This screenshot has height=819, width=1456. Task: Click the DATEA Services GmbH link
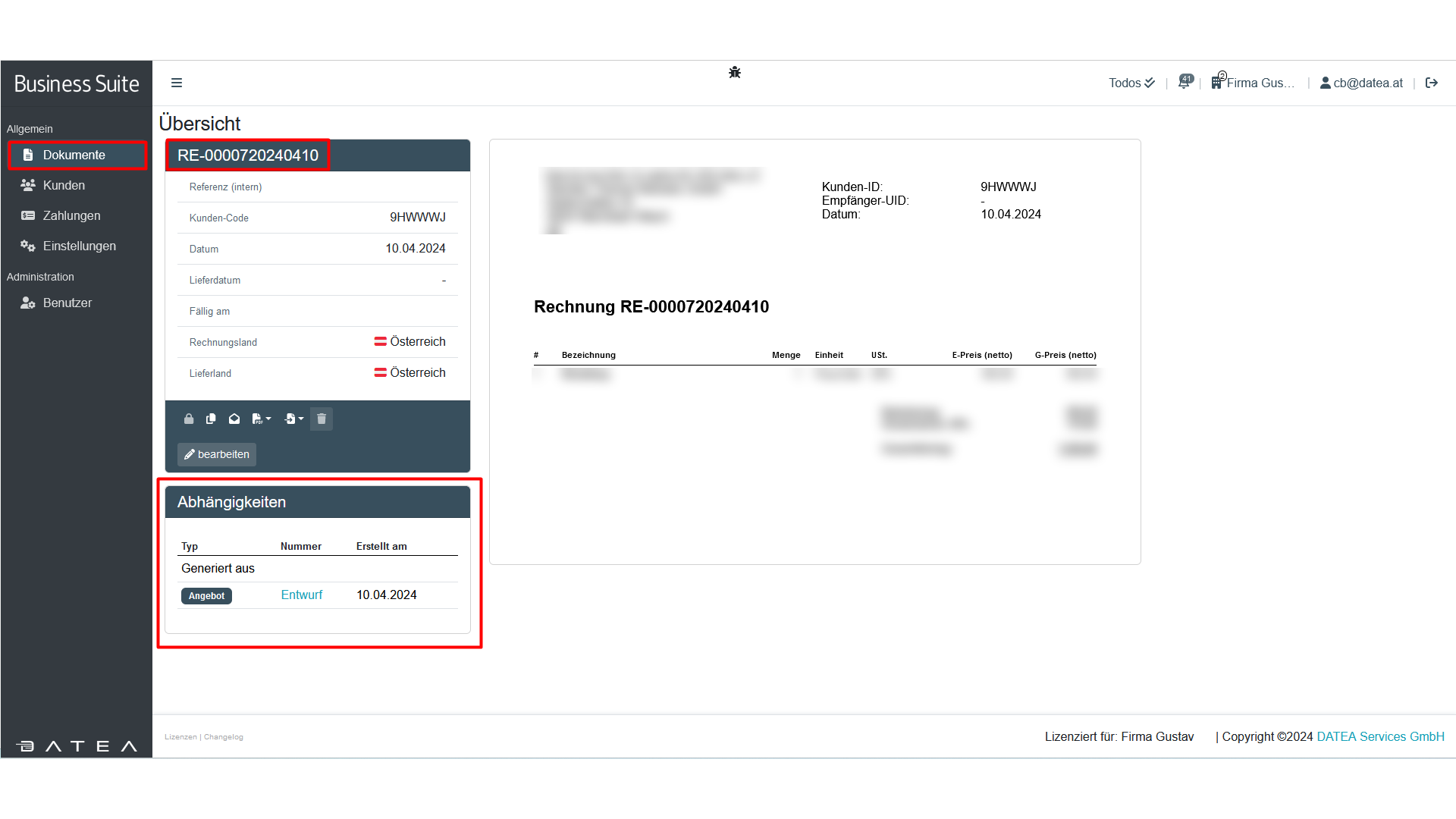coord(1380,736)
